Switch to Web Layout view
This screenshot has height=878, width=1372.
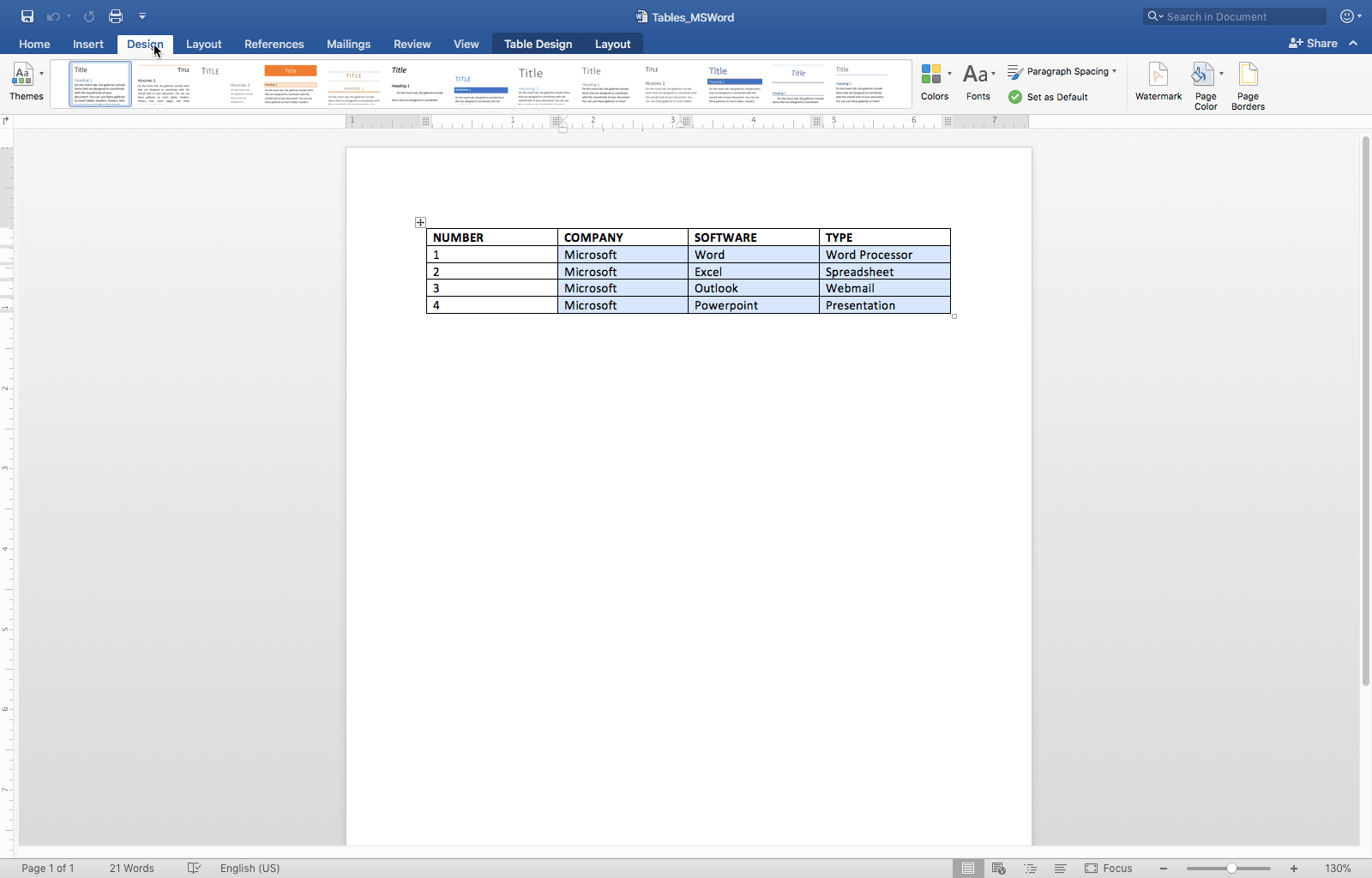[999, 868]
